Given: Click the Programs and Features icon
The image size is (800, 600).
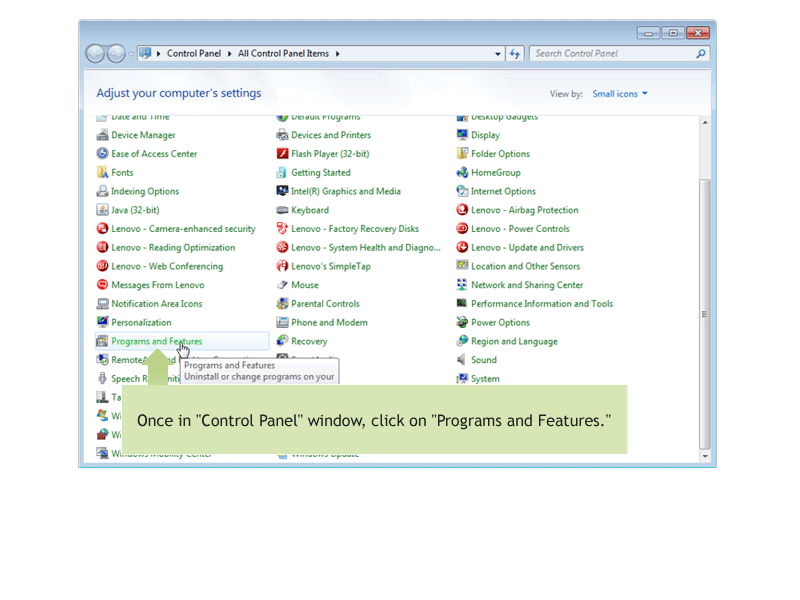Looking at the screenshot, I should 103,341.
